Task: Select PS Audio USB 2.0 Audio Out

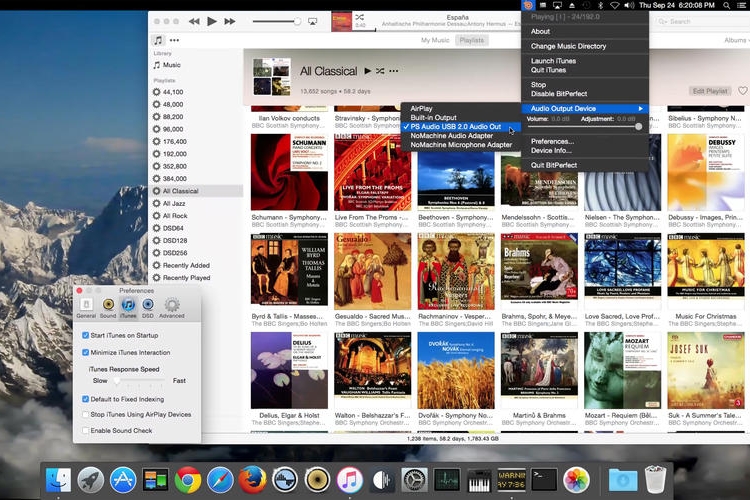Action: pos(460,127)
